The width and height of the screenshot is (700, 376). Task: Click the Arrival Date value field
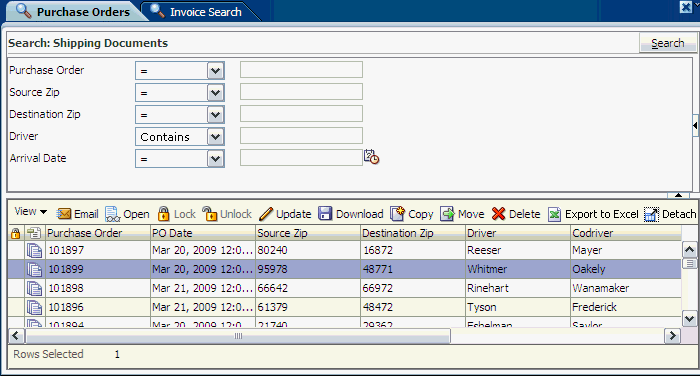click(x=301, y=157)
